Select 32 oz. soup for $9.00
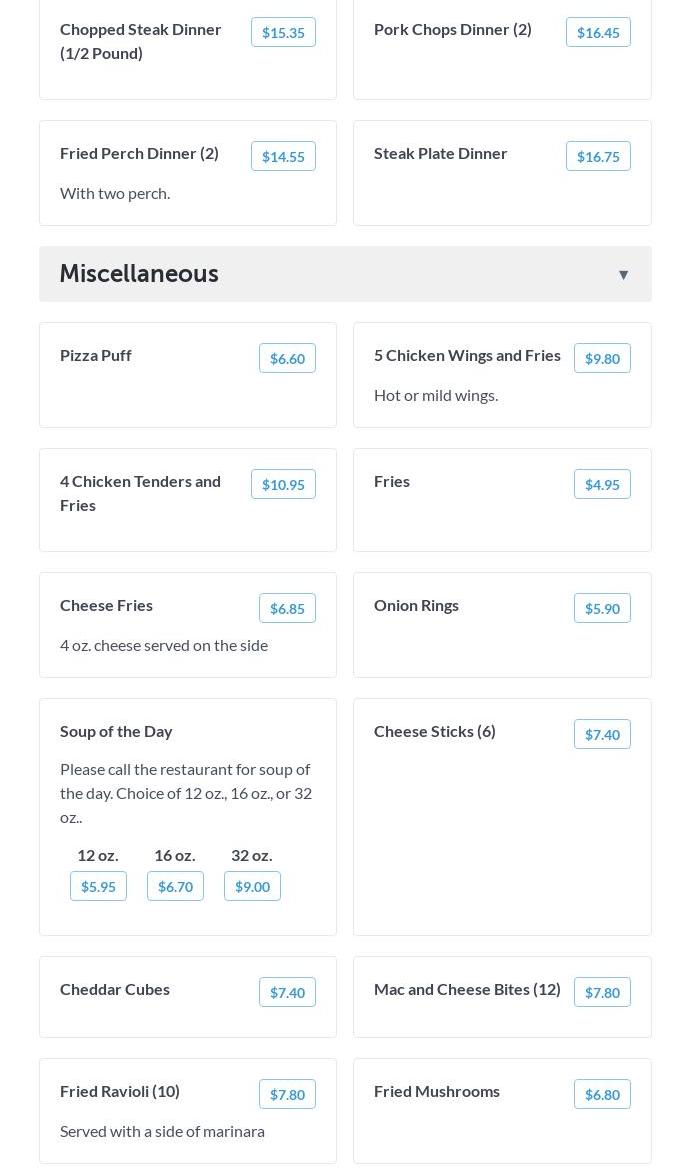The height and width of the screenshot is (1173, 690). [252, 886]
